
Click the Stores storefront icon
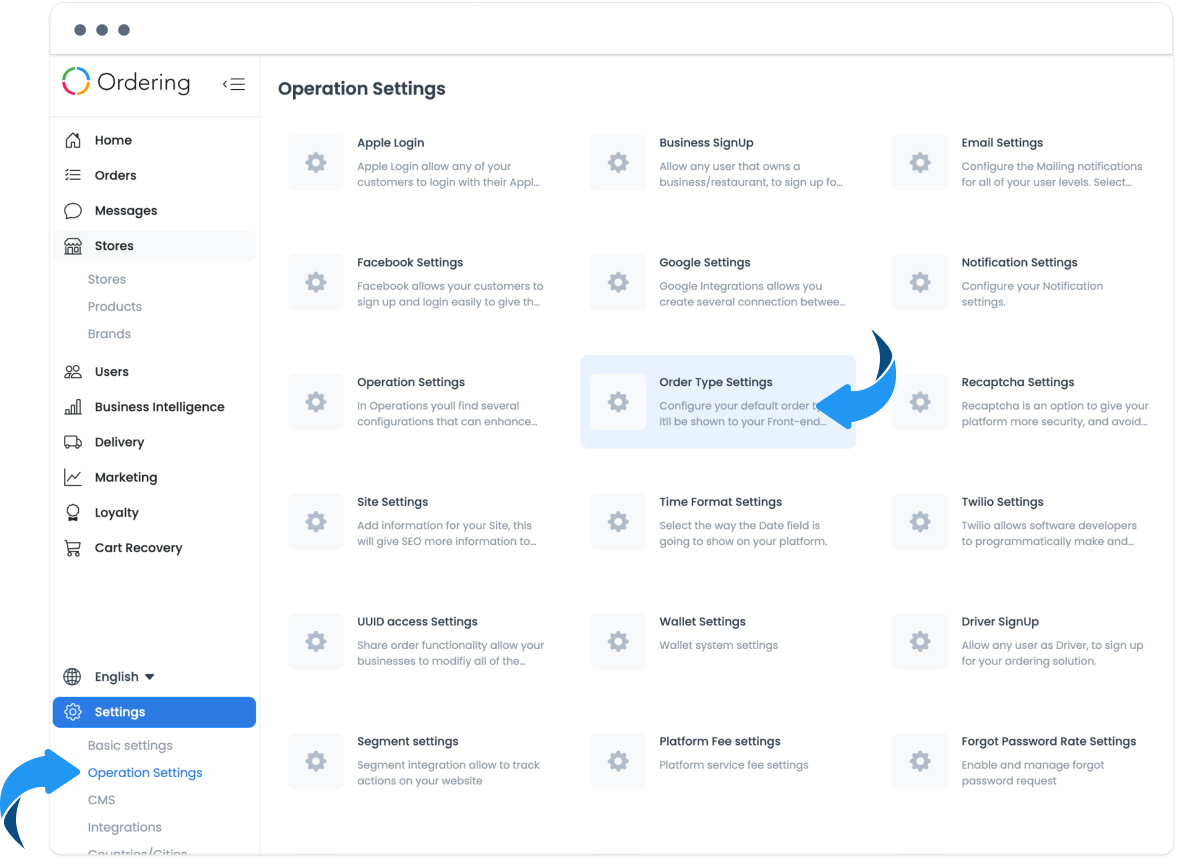tap(73, 246)
